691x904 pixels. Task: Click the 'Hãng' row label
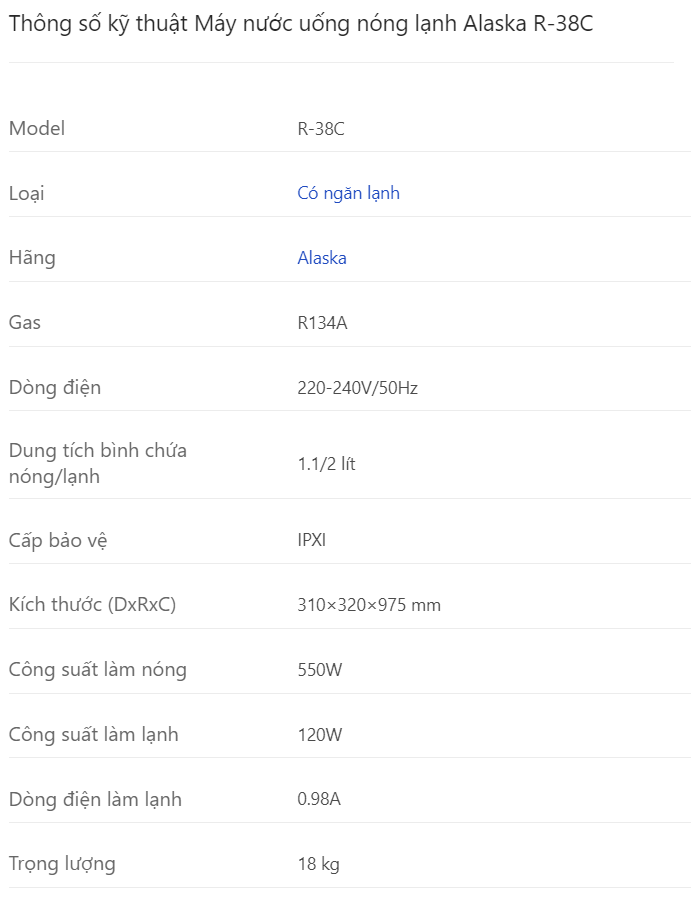pos(32,258)
